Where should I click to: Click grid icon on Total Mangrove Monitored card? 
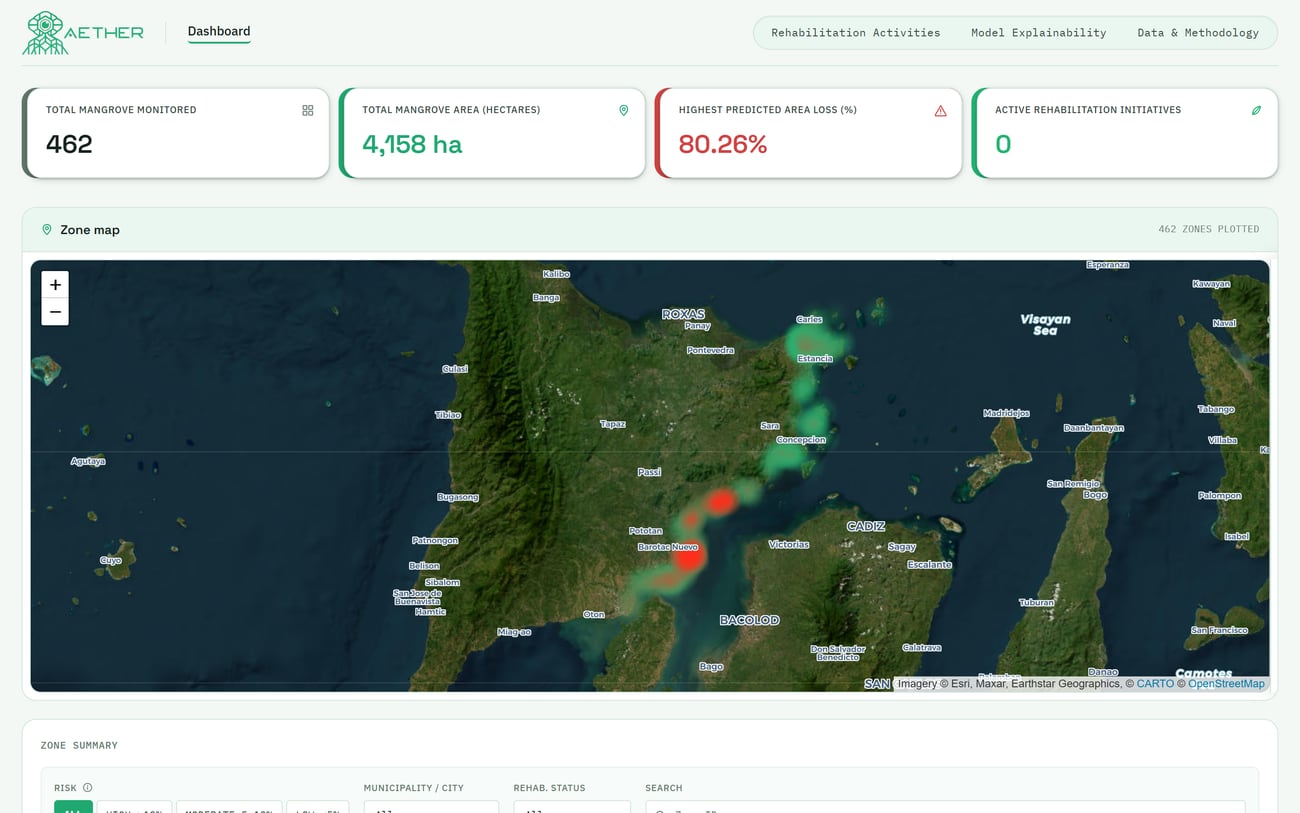pyautogui.click(x=308, y=111)
